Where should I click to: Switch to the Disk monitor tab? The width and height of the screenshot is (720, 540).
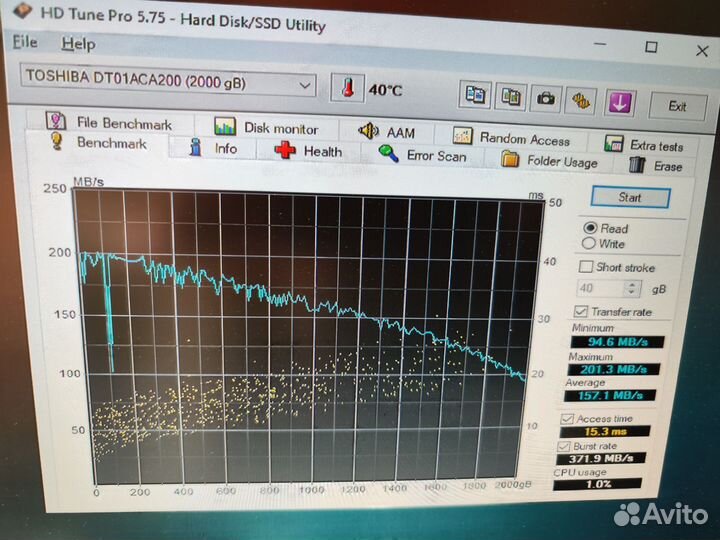(x=266, y=127)
